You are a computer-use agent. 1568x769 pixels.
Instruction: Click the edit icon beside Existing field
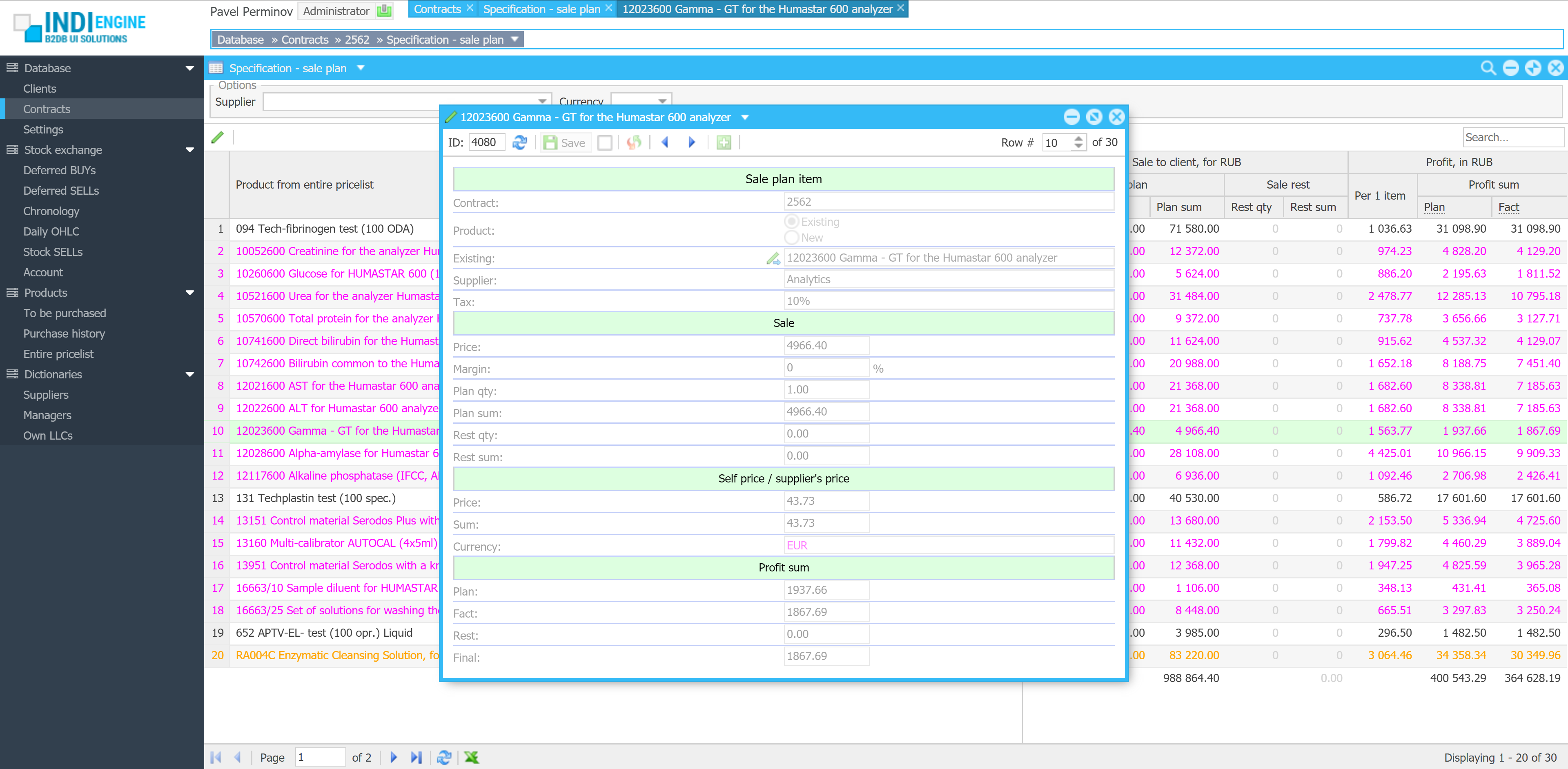click(x=773, y=258)
